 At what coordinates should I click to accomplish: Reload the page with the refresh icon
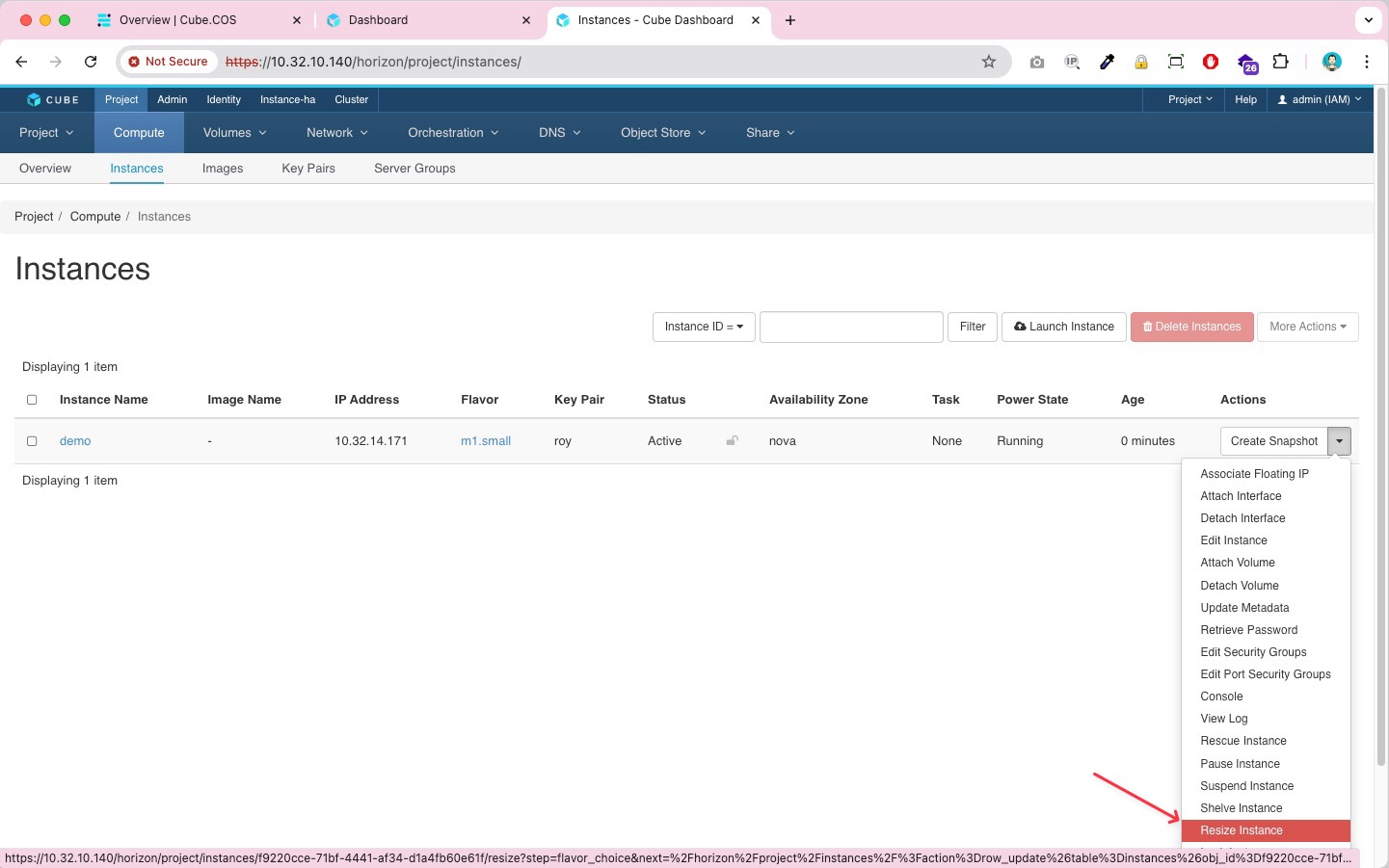[91, 62]
